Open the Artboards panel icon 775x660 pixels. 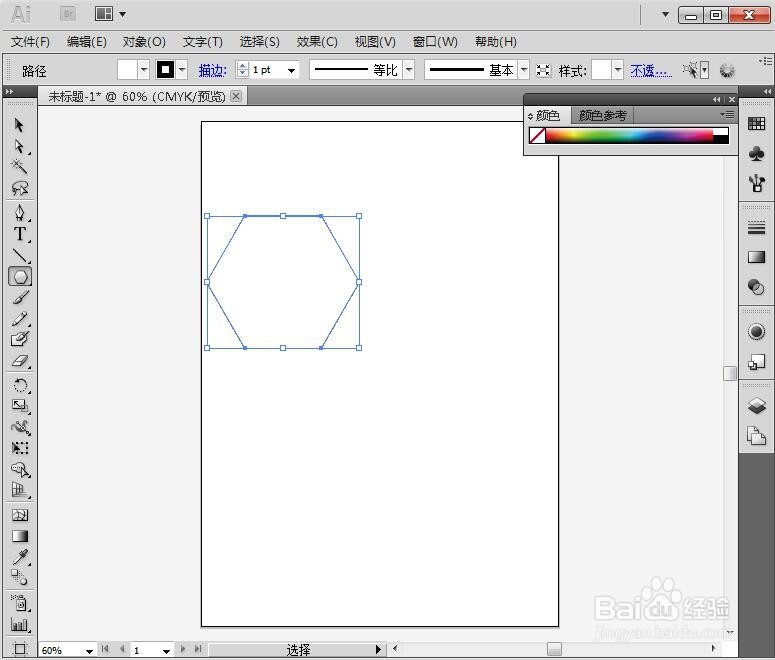coord(756,437)
